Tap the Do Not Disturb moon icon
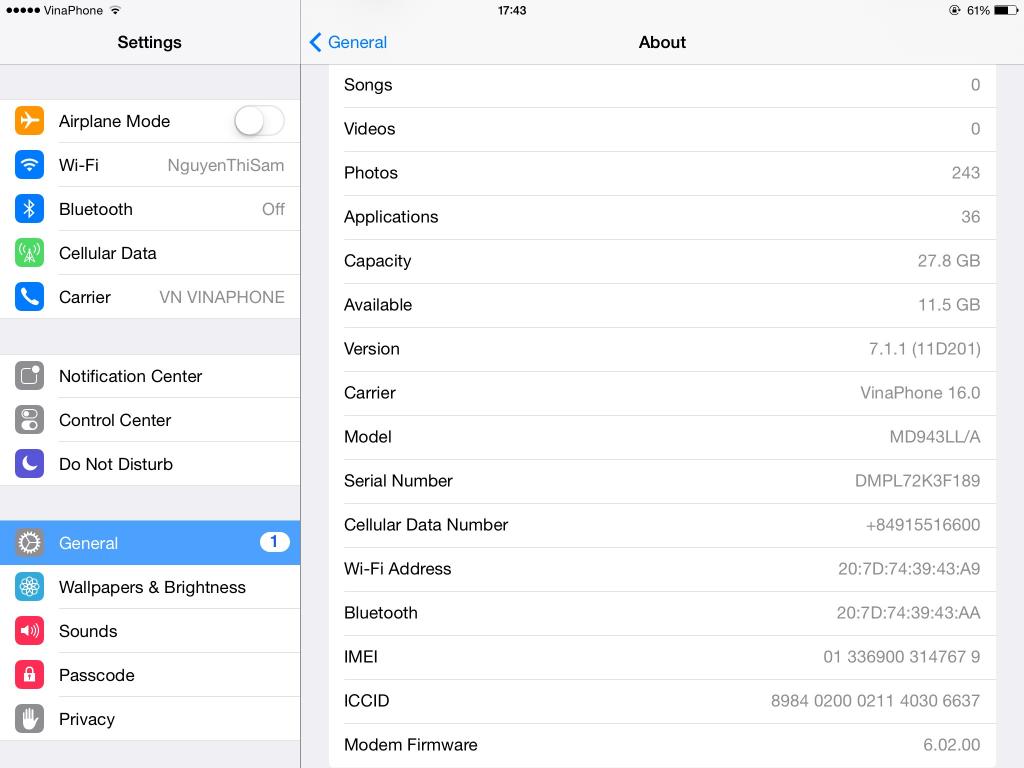 point(29,464)
